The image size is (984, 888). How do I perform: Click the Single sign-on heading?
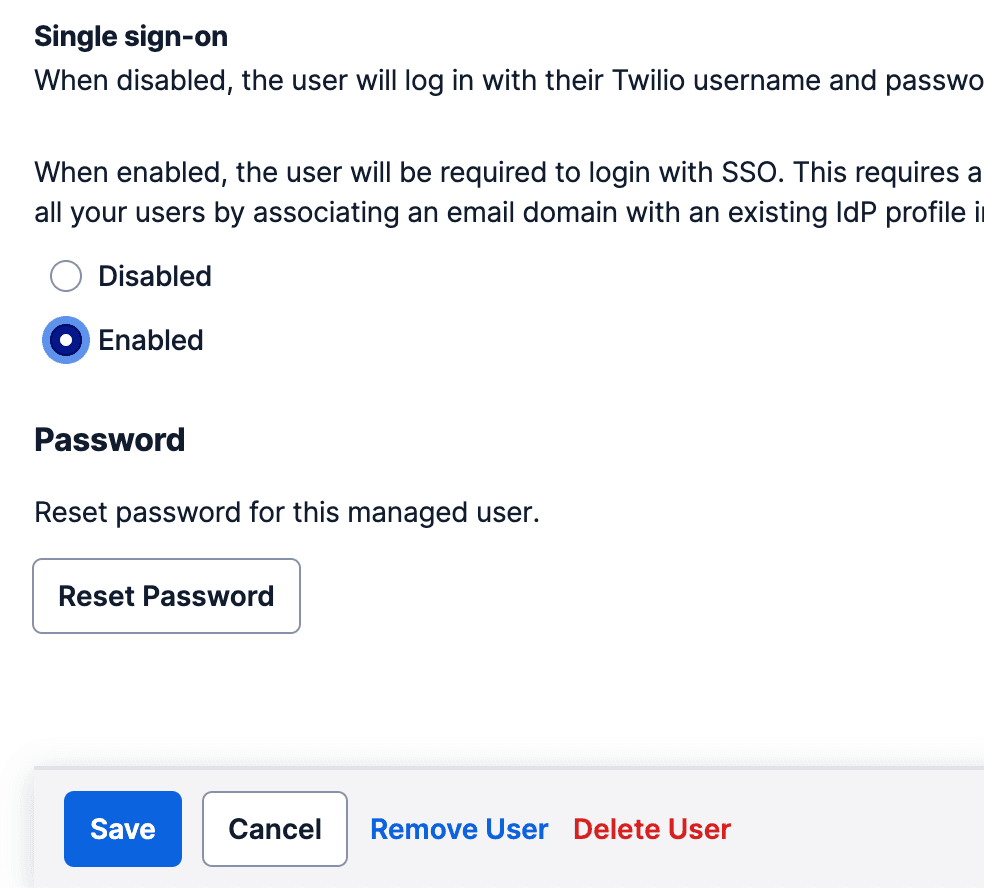click(131, 36)
